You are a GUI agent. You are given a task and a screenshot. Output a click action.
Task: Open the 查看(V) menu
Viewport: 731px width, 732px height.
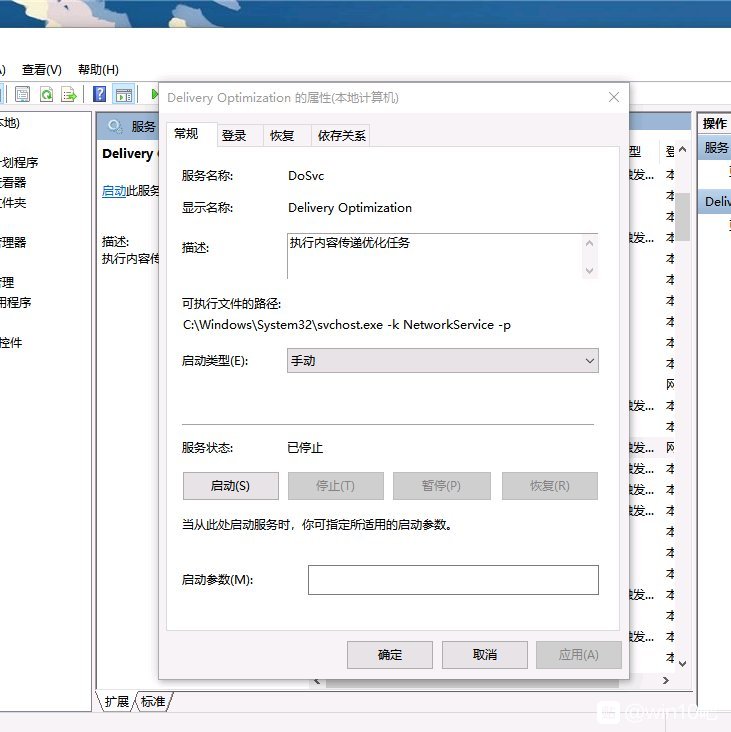42,70
